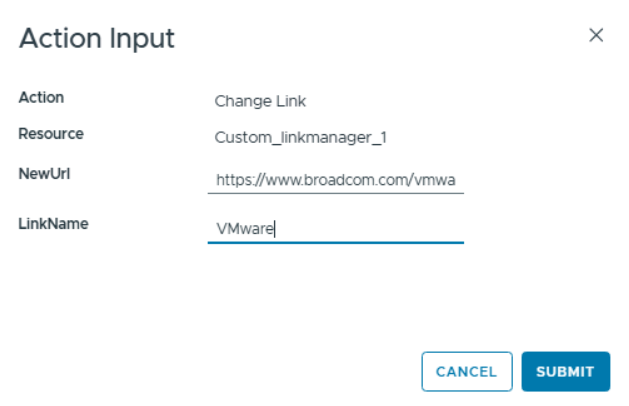Click the NewUrl field label

tap(44, 173)
